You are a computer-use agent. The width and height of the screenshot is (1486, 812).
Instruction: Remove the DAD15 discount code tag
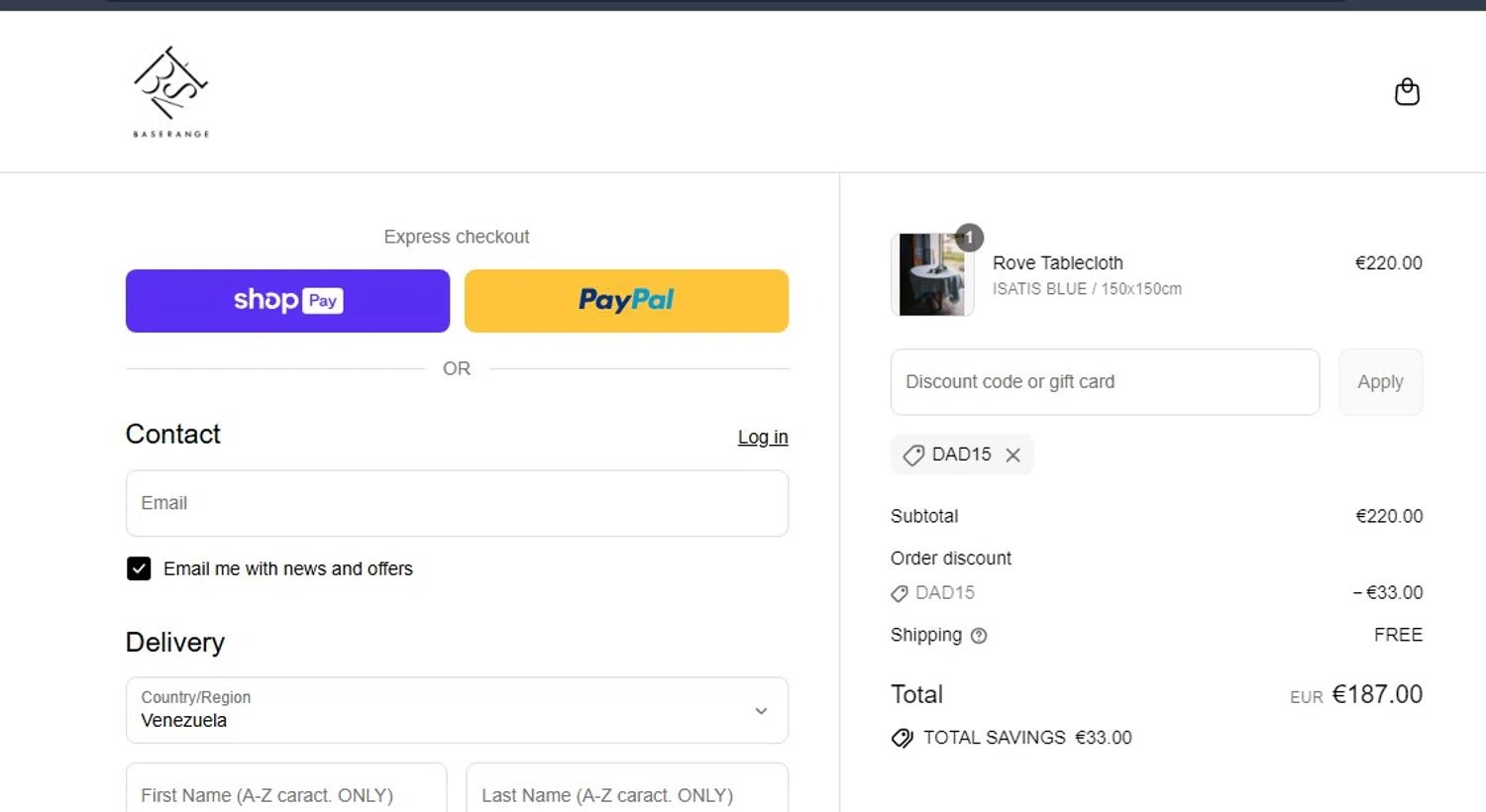tap(1012, 455)
